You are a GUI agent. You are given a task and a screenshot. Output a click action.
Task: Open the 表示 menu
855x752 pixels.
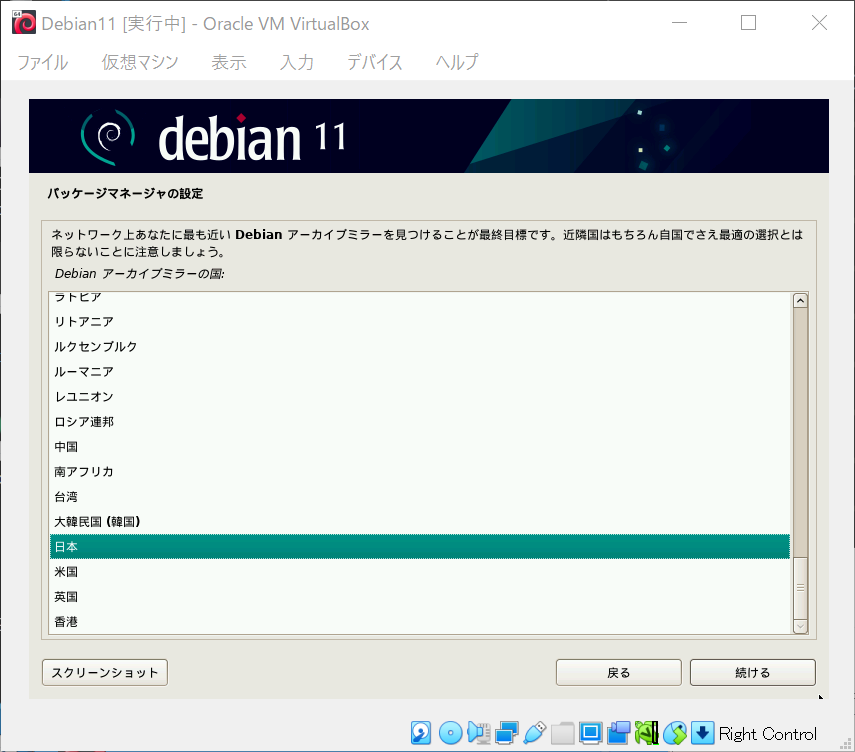click(229, 62)
